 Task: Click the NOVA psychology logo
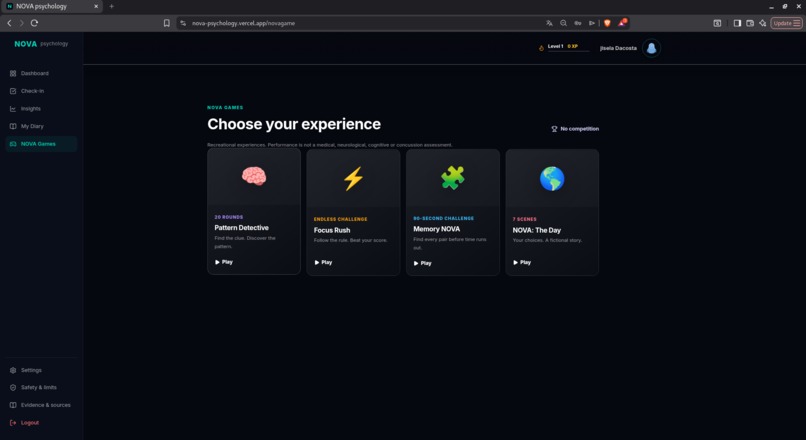41,44
